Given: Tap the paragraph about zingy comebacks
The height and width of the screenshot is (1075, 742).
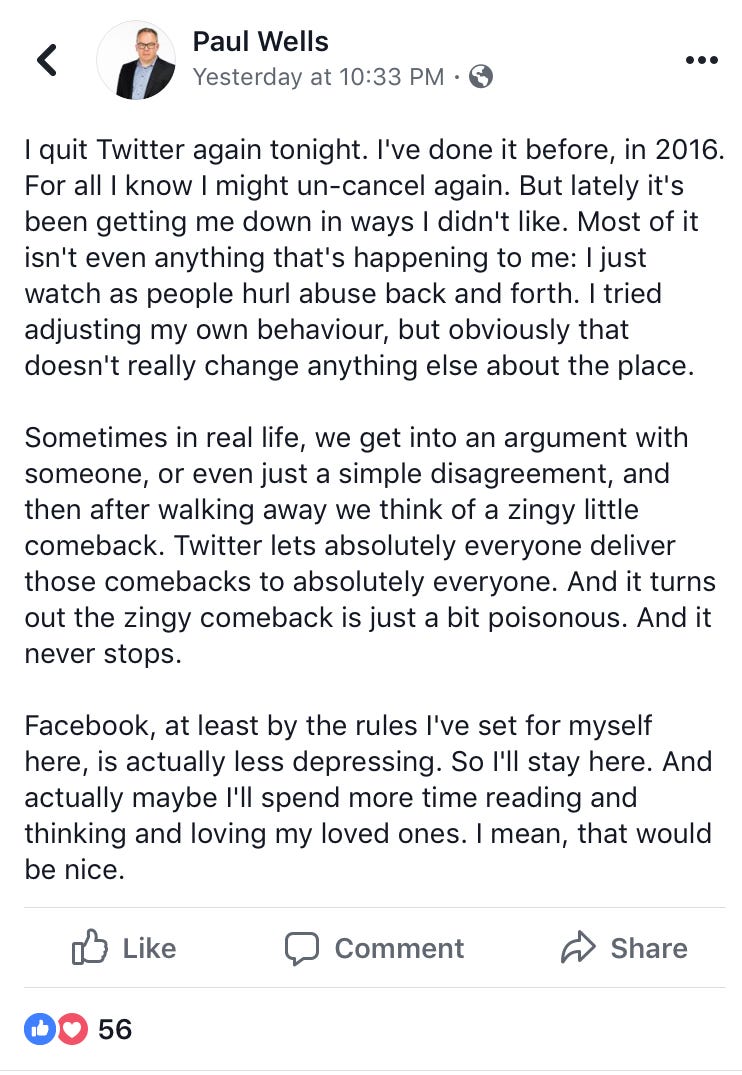Looking at the screenshot, I should (x=370, y=546).
